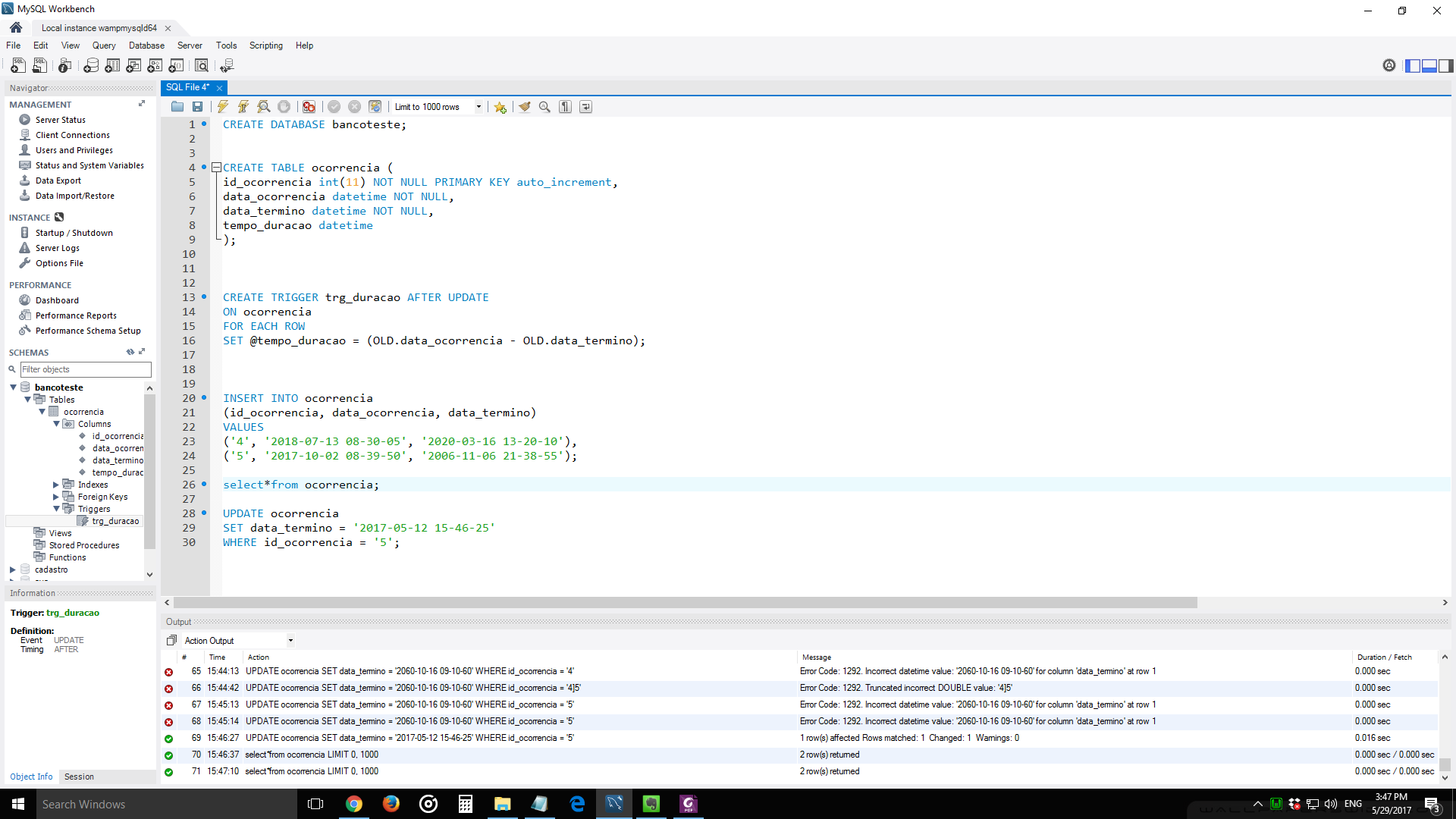
Task: Go to Workbench home screen icon
Action: point(16,28)
